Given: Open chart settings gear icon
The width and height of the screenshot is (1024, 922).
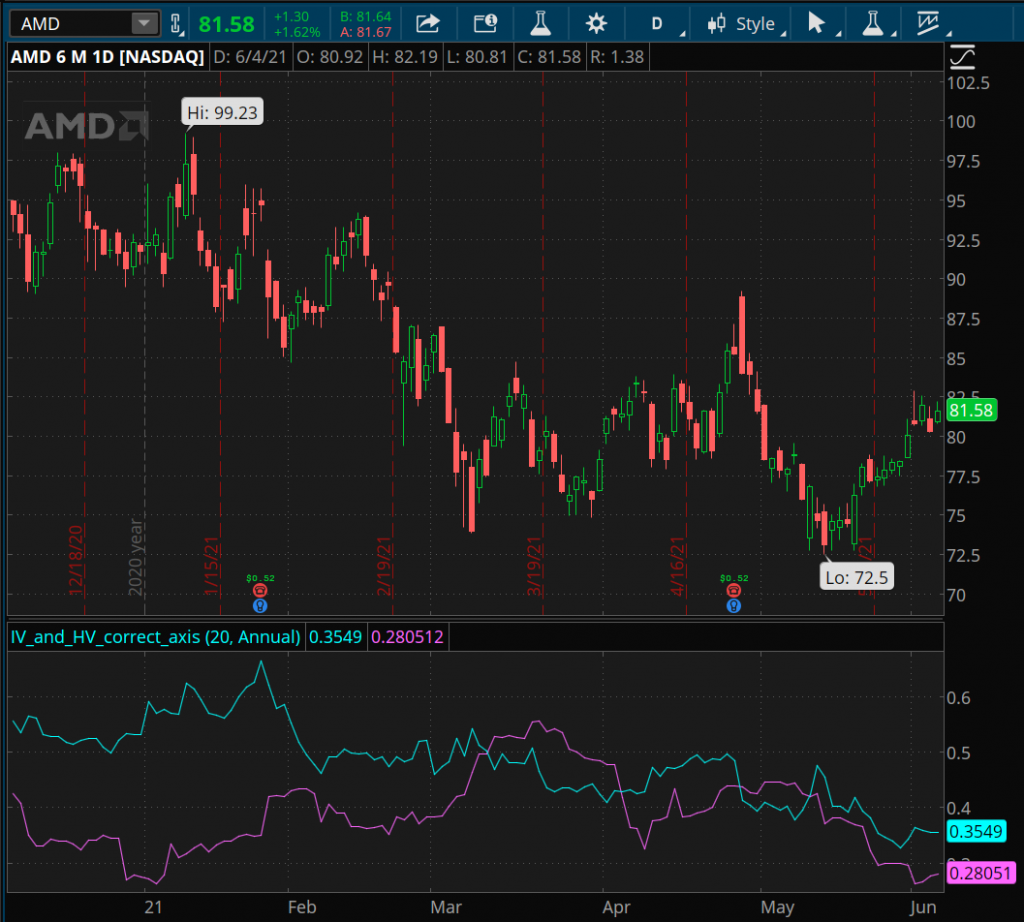Looking at the screenshot, I should tap(596, 24).
